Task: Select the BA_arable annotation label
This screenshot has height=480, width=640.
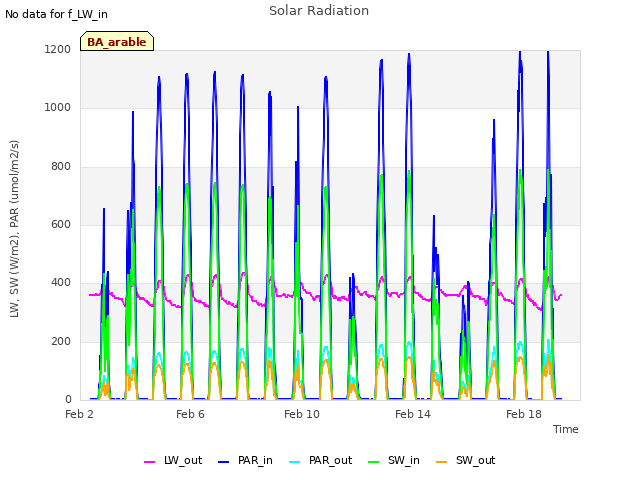Action: pos(117,41)
